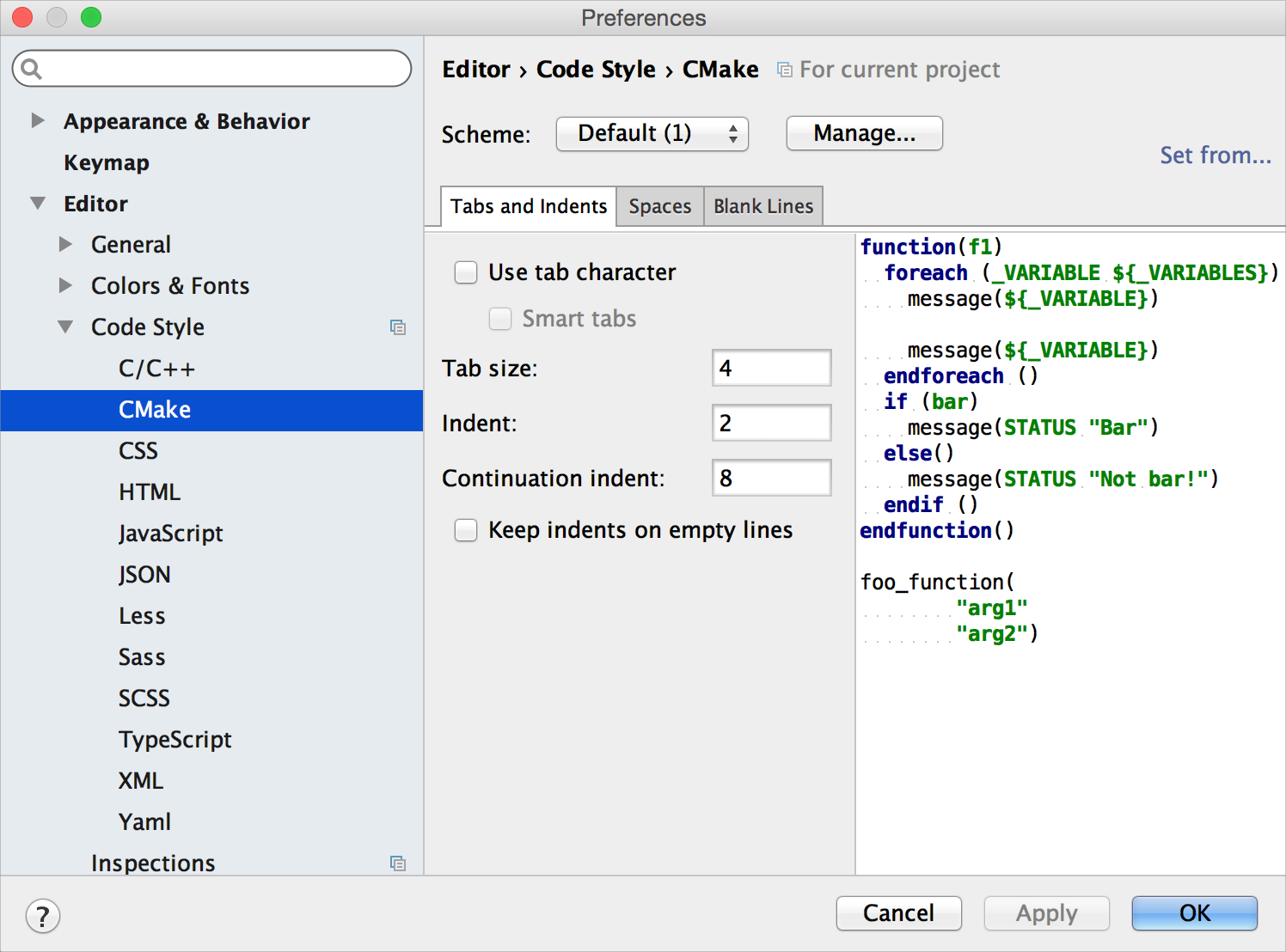Expand Appearance & Behavior section
Screen dimensions: 1286x952
click(x=38, y=121)
